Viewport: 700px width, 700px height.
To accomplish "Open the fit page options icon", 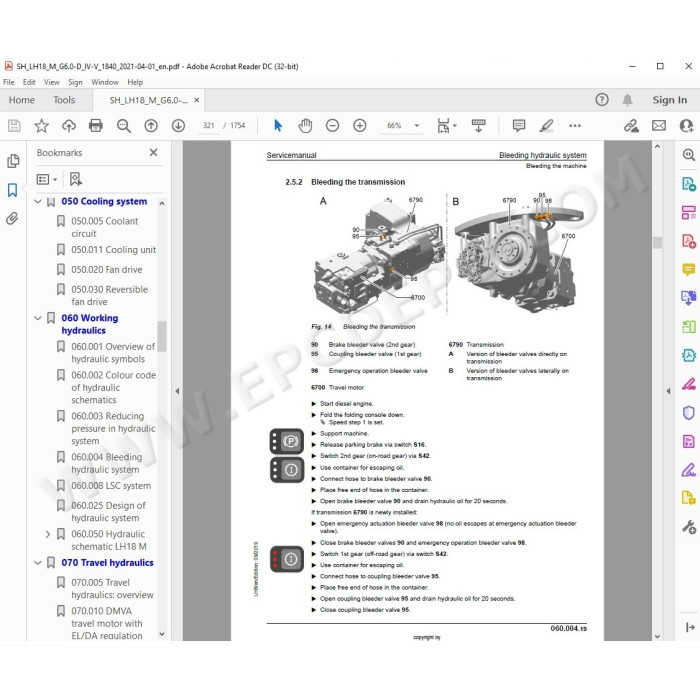I will coord(444,126).
